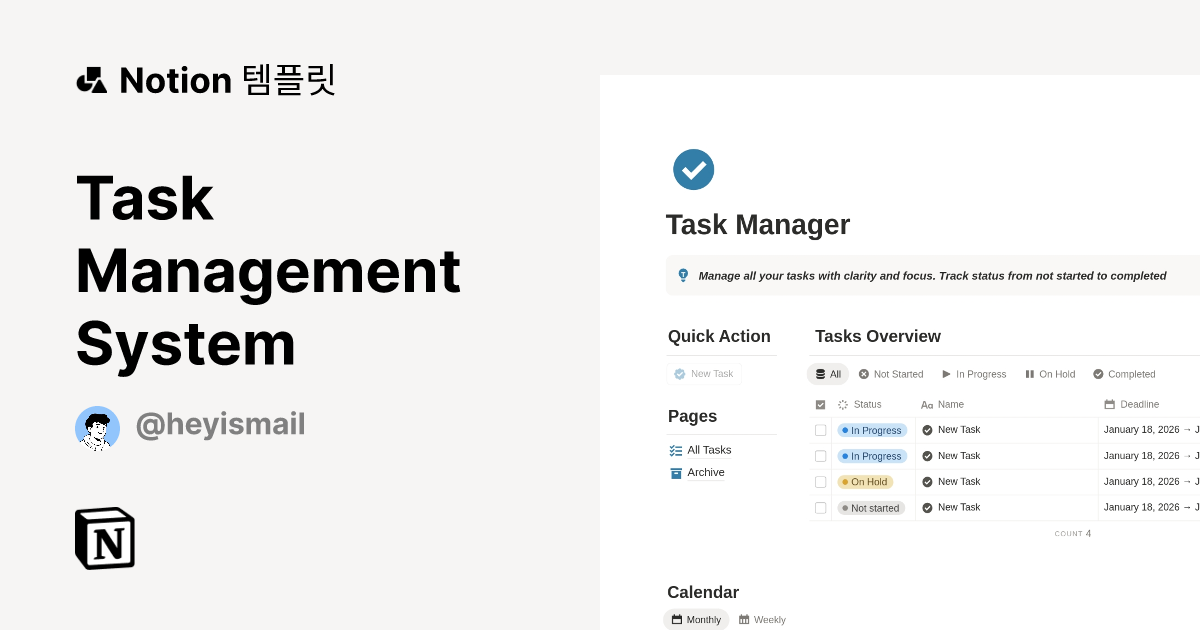Open the On Hold status tag selector
The height and width of the screenshot is (630, 1200).
point(865,482)
